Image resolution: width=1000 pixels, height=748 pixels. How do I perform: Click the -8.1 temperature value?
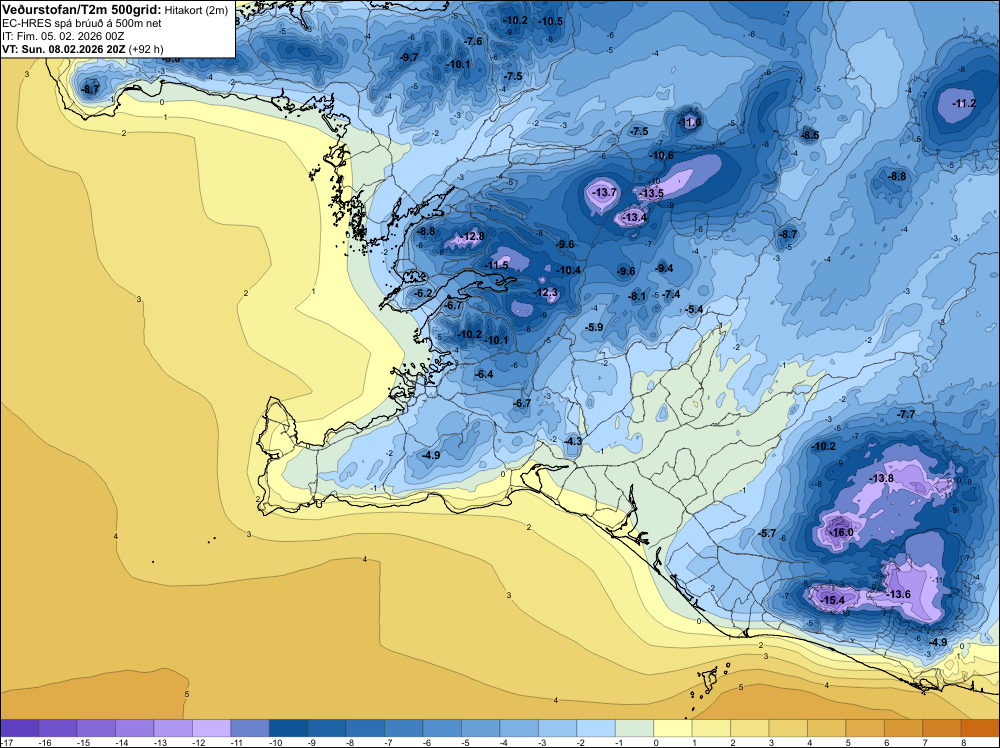pyautogui.click(x=636, y=297)
